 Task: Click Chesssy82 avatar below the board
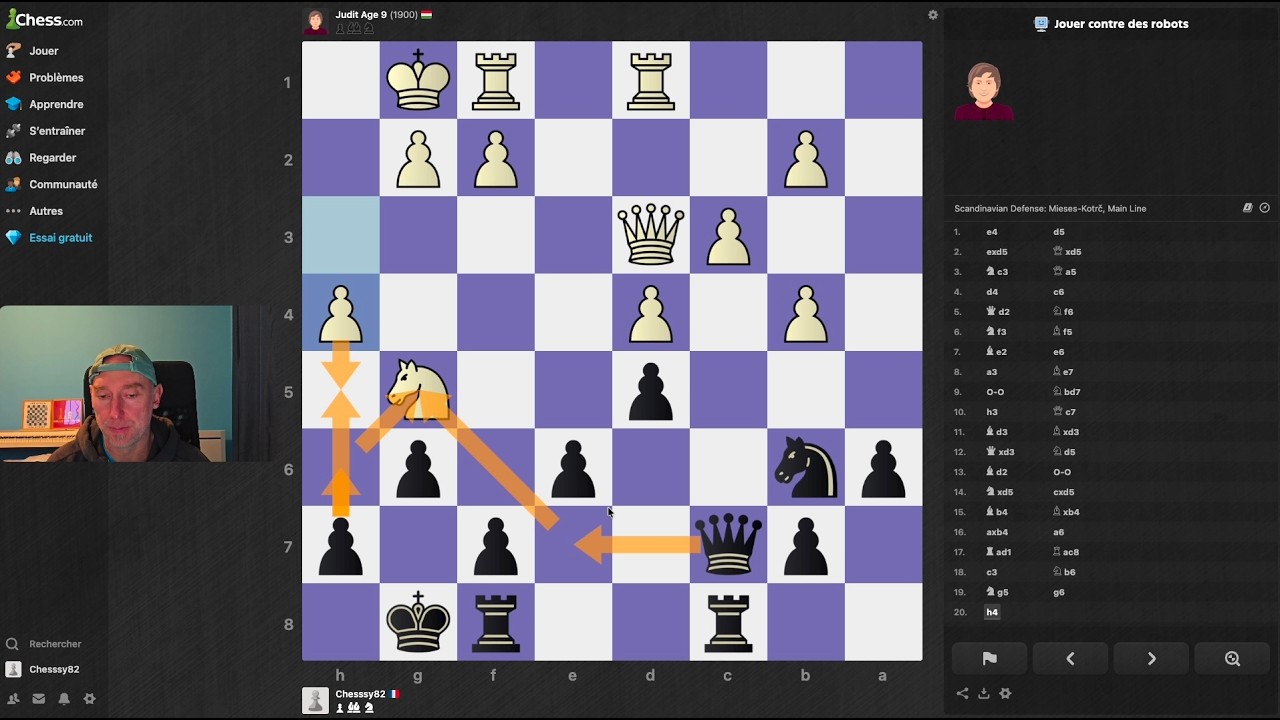pyautogui.click(x=315, y=700)
